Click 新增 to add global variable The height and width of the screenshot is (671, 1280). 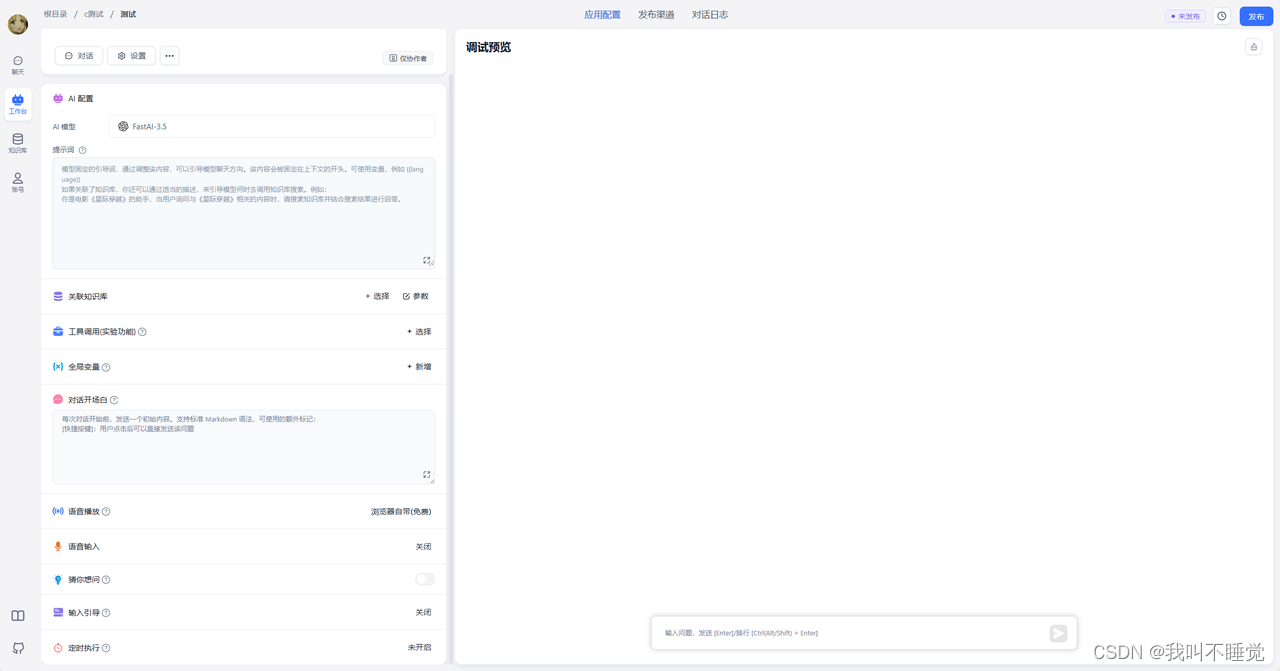click(x=419, y=367)
